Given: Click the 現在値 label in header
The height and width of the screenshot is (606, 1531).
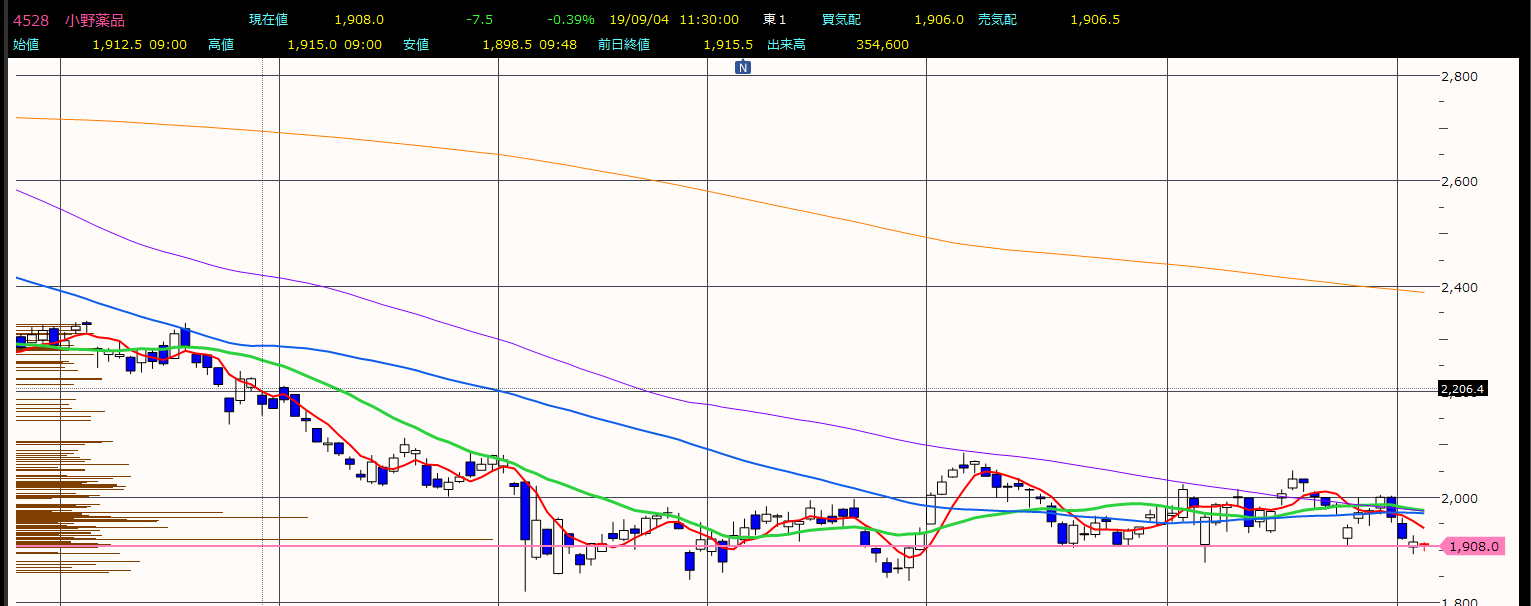Looking at the screenshot, I should pos(269,20).
